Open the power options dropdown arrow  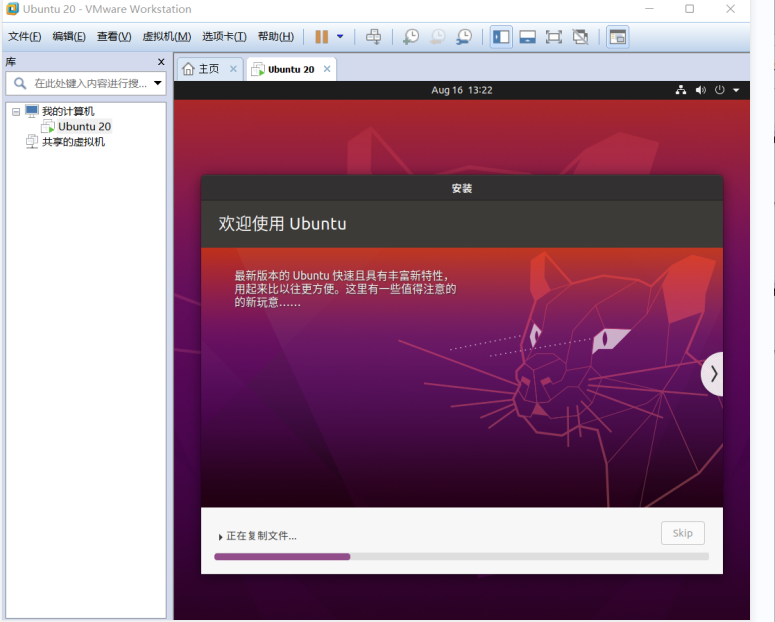340,37
